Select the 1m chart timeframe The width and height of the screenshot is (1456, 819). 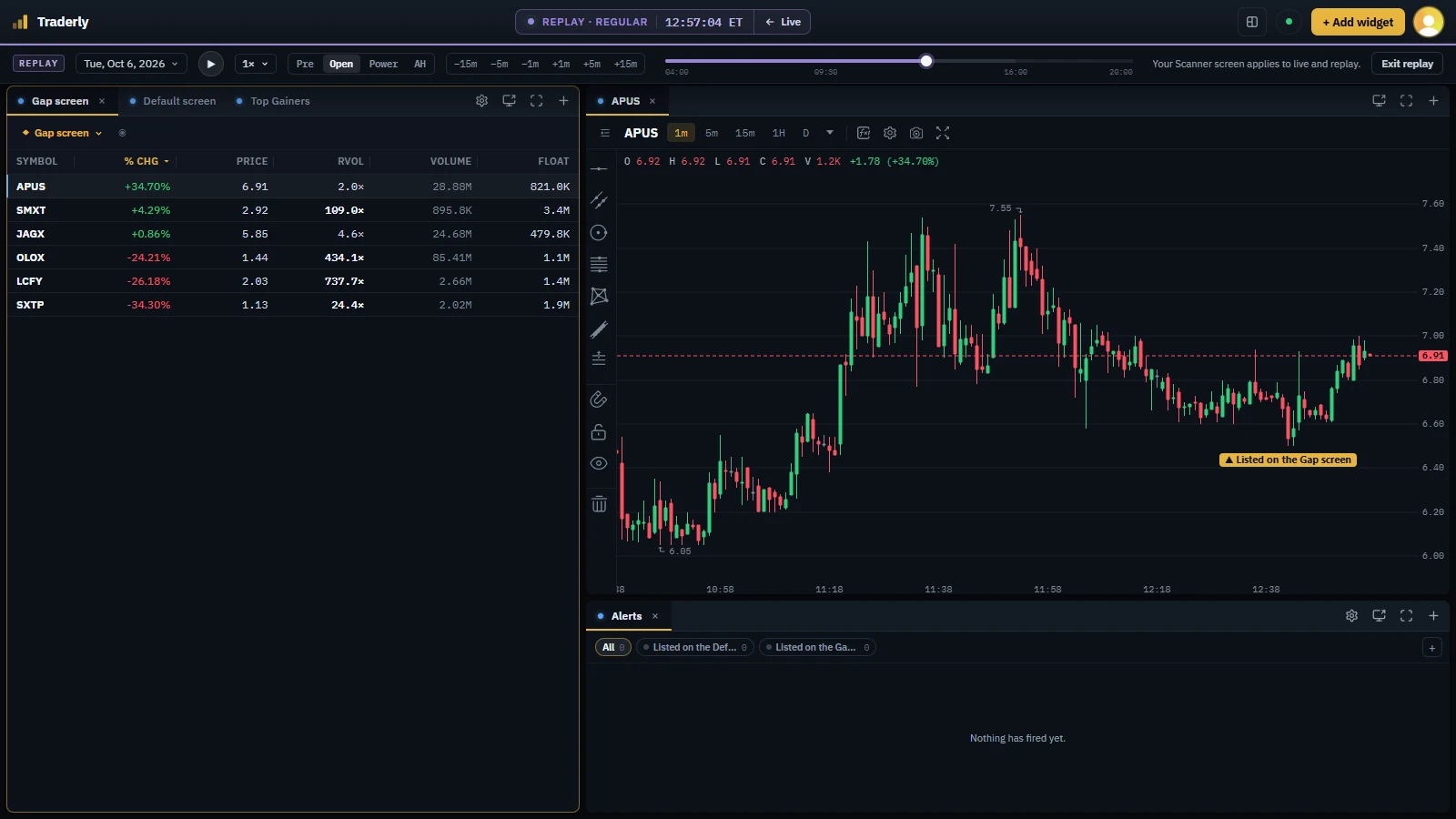[x=682, y=133]
